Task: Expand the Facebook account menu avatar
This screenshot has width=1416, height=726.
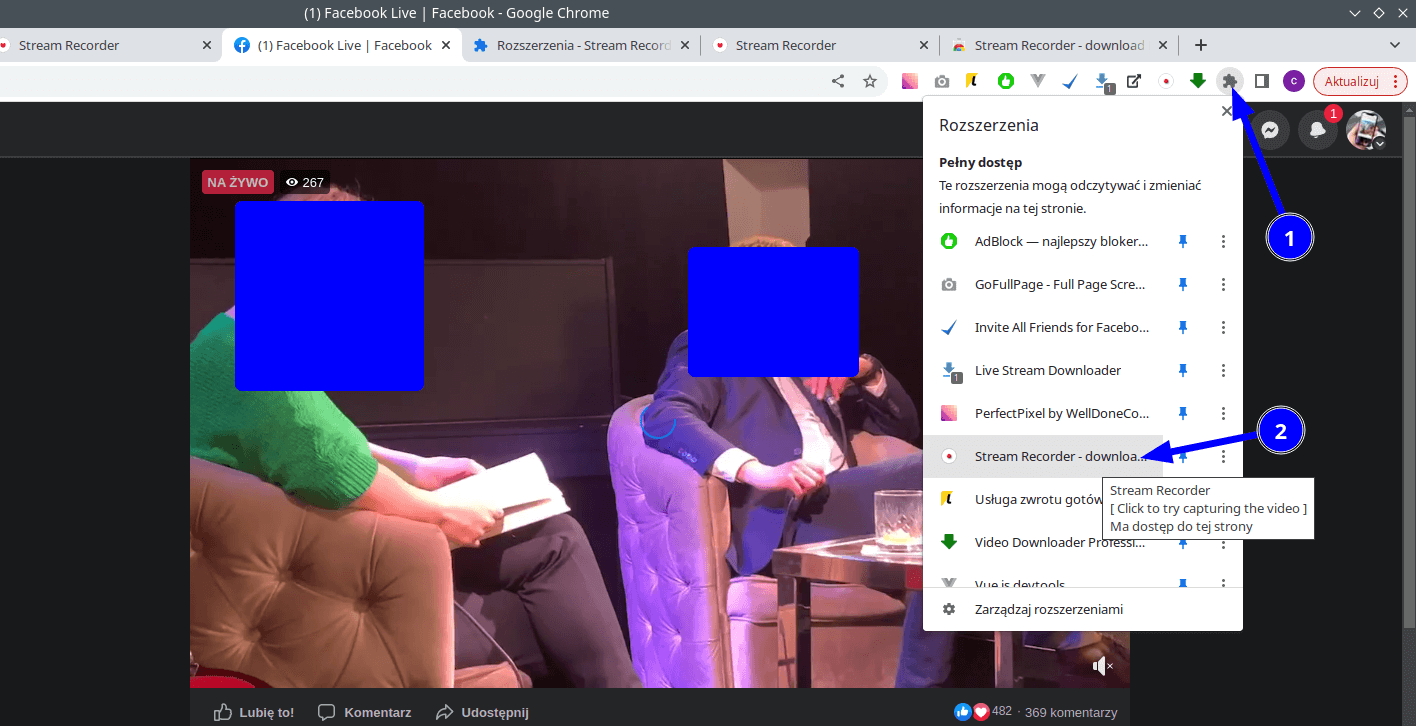Action: click(1366, 130)
